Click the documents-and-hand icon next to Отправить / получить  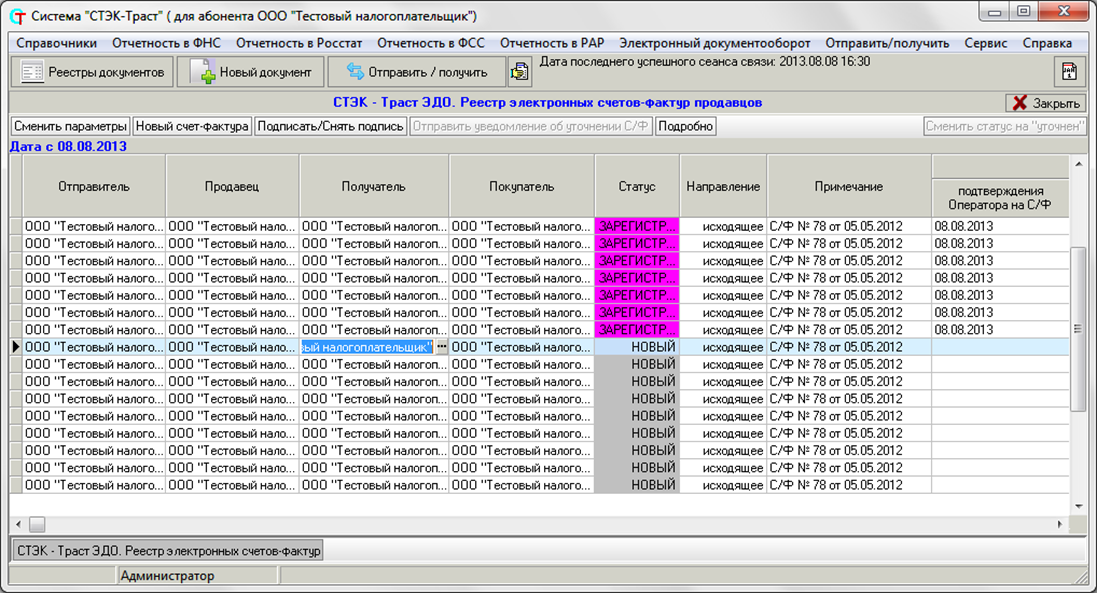click(519, 72)
